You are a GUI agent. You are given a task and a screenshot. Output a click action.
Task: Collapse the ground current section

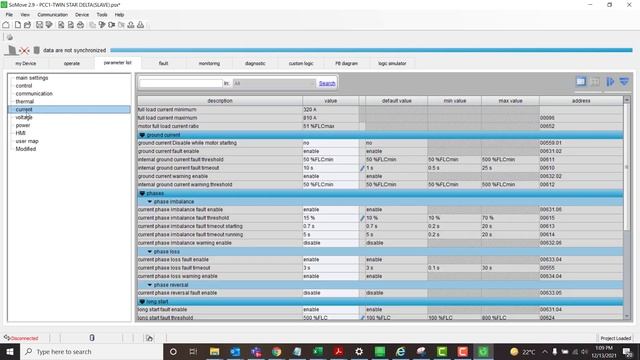142,135
